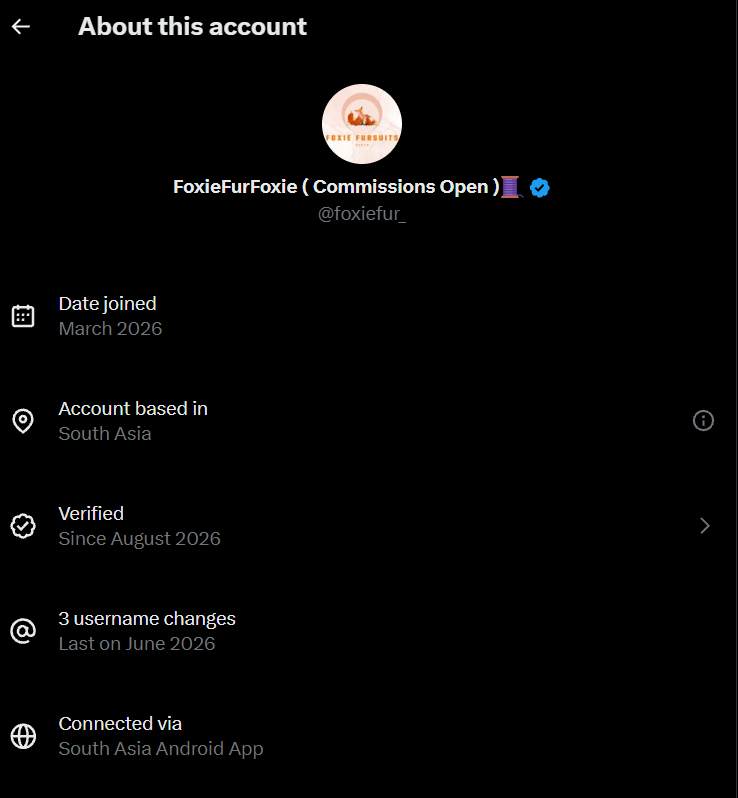Click the Connected via label
Screen dimensions: 738x798
pyautogui.click(x=120, y=724)
